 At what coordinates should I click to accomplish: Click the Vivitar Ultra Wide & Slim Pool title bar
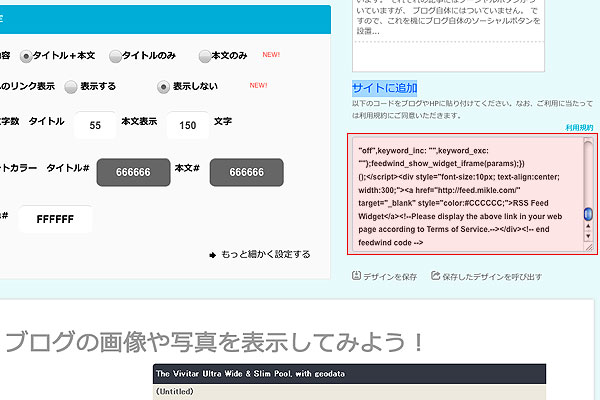tap(349, 374)
